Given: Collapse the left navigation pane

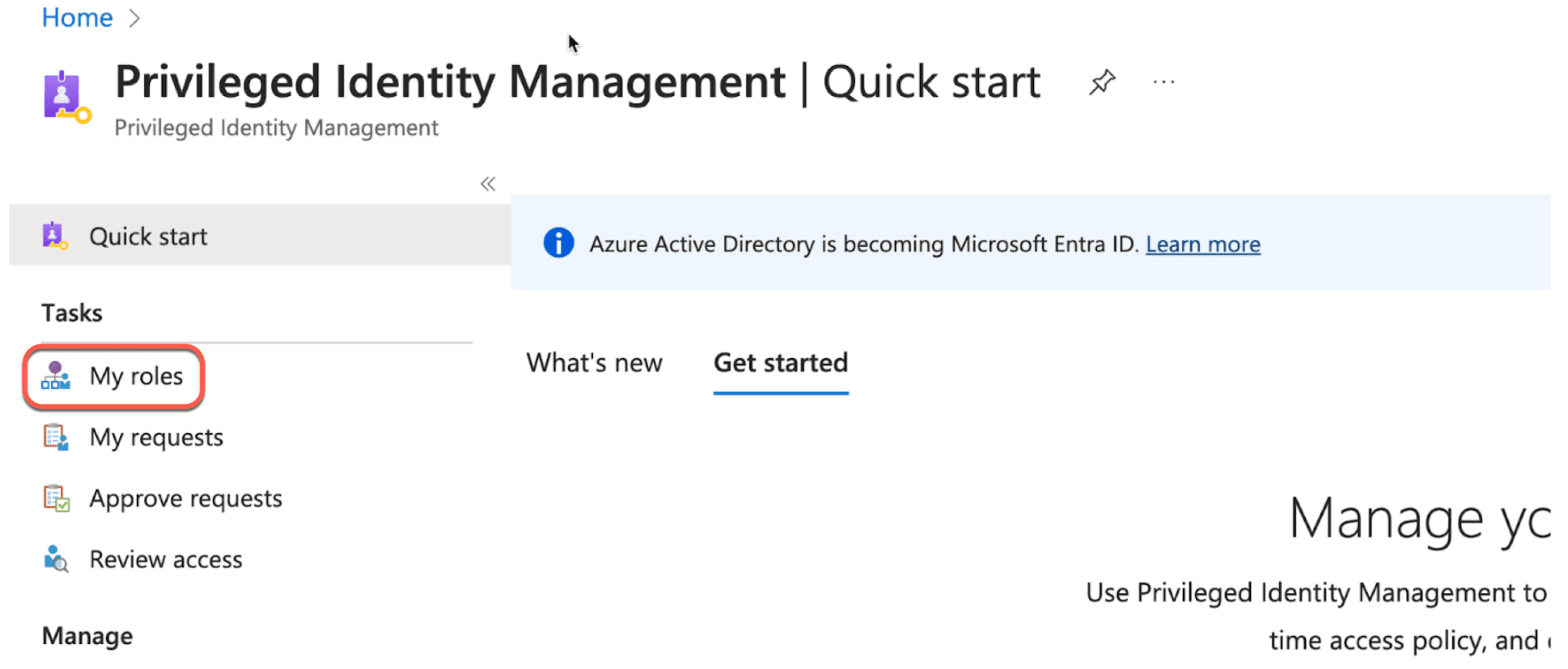Looking at the screenshot, I should (488, 184).
